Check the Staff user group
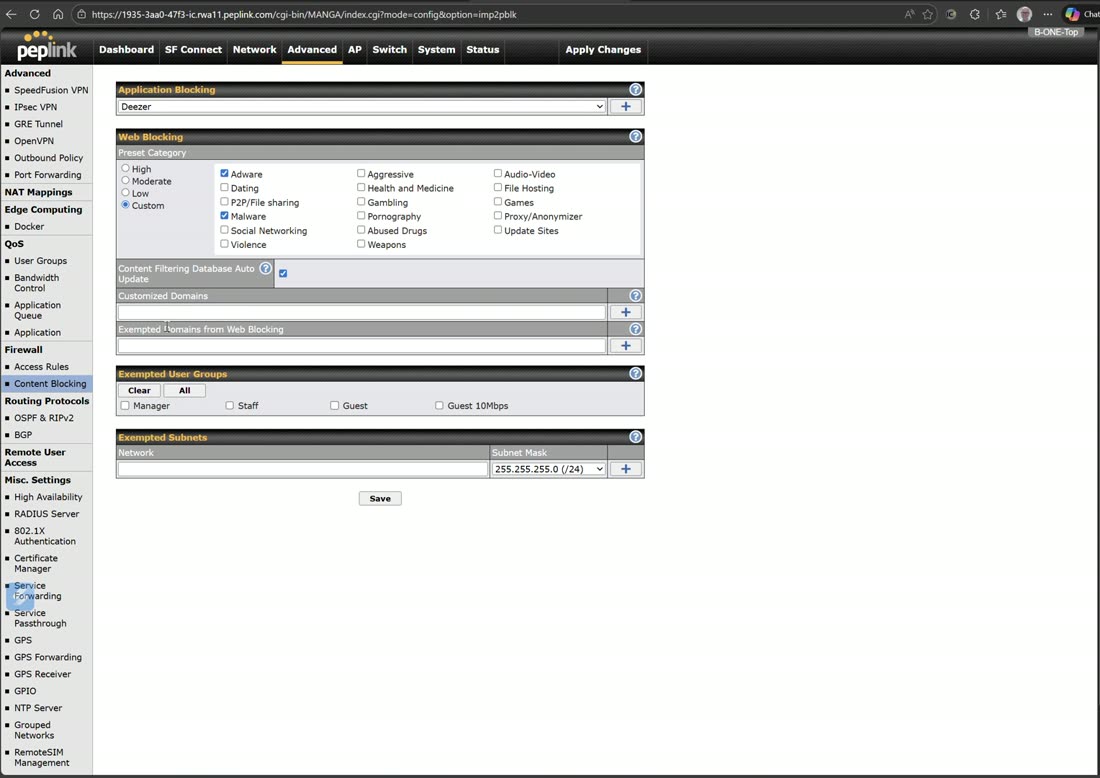This screenshot has width=1100, height=778. coord(229,405)
